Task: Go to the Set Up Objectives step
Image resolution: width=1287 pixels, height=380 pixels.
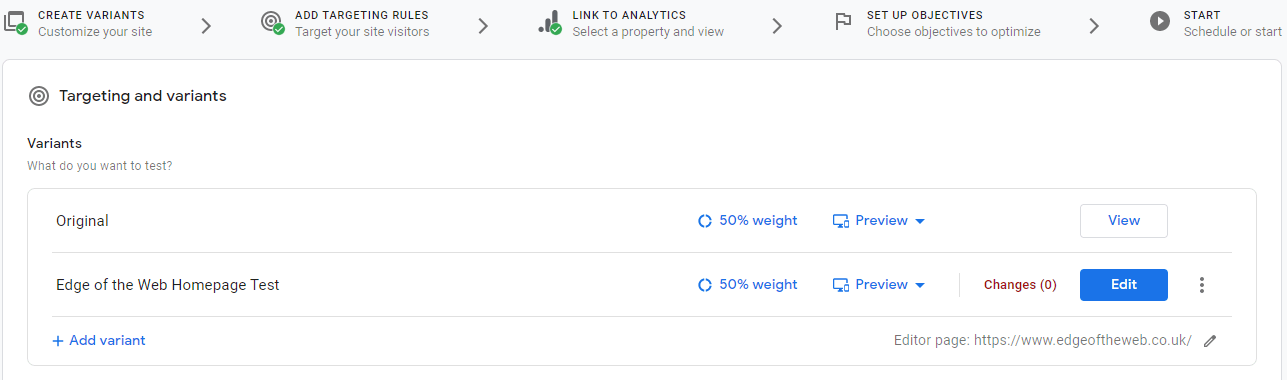Action: click(937, 23)
